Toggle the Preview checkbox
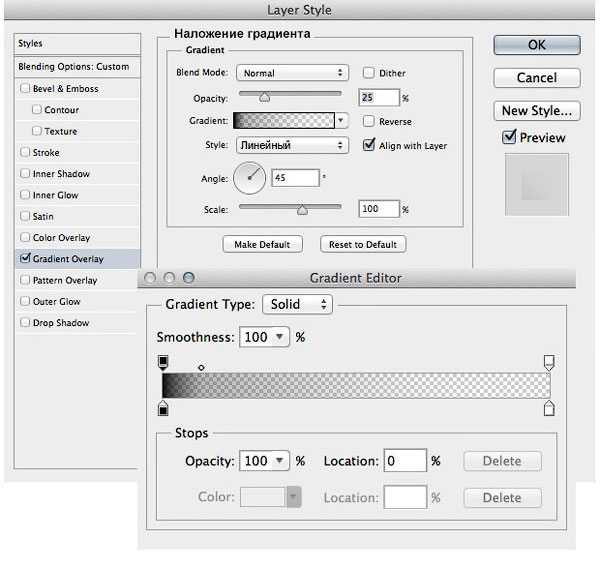The image size is (600, 569). pyautogui.click(x=509, y=137)
